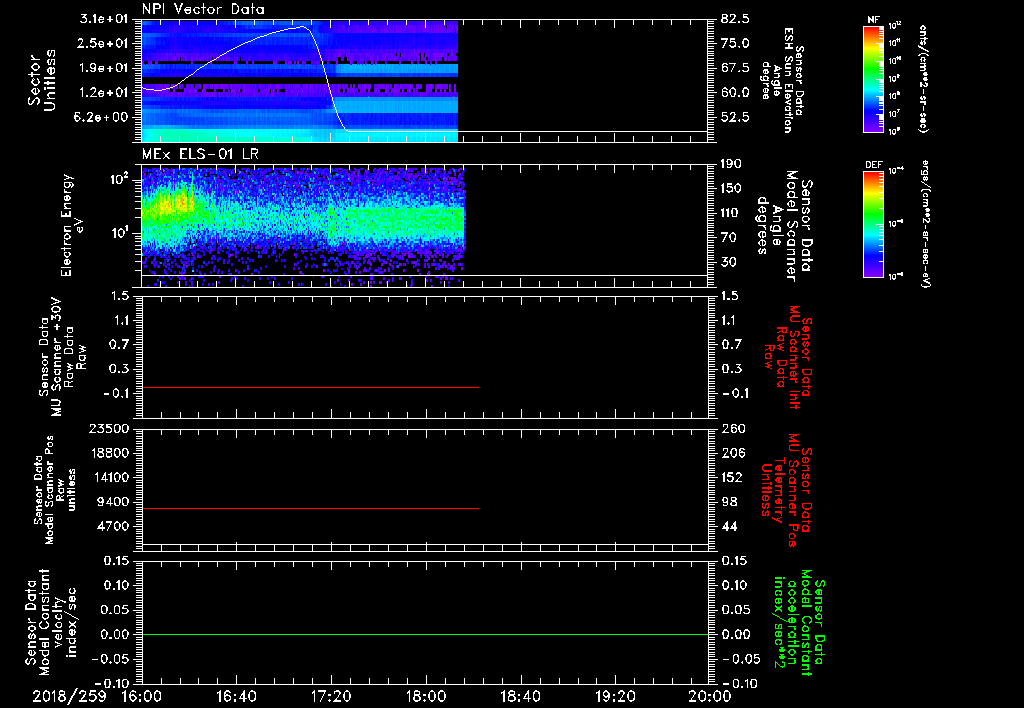Click the 'MU Scanner +30V Raw Data' axis title
This screenshot has height=708, width=1024.
click(x=62, y=357)
